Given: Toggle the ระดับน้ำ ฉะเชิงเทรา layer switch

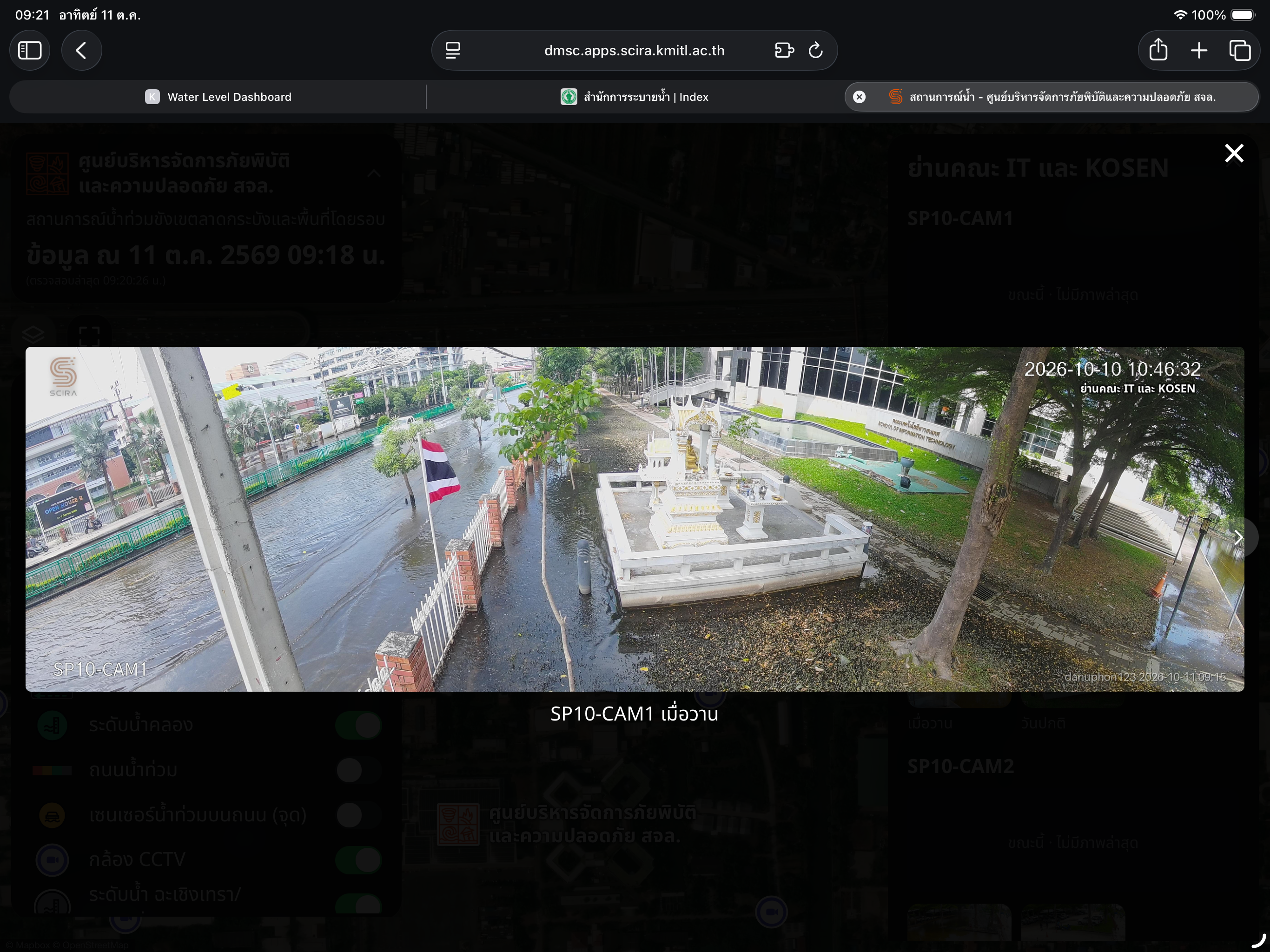Looking at the screenshot, I should click(358, 903).
